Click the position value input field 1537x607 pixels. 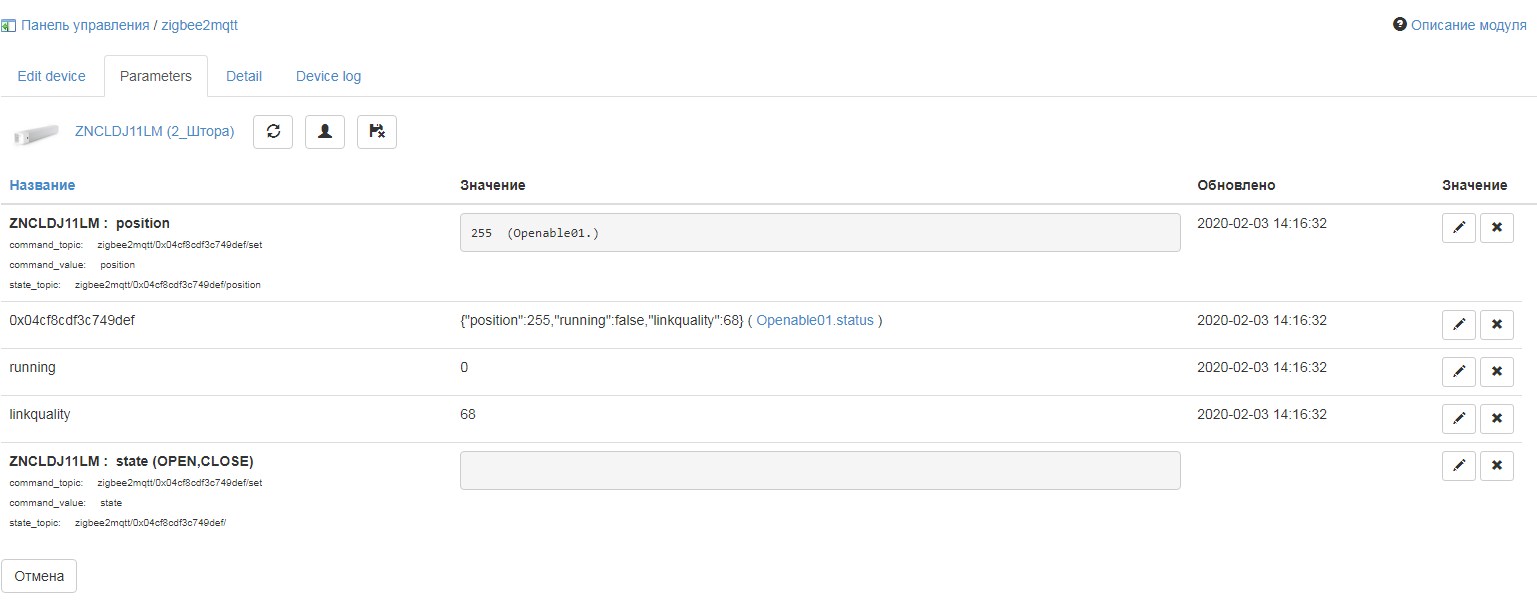pos(819,232)
